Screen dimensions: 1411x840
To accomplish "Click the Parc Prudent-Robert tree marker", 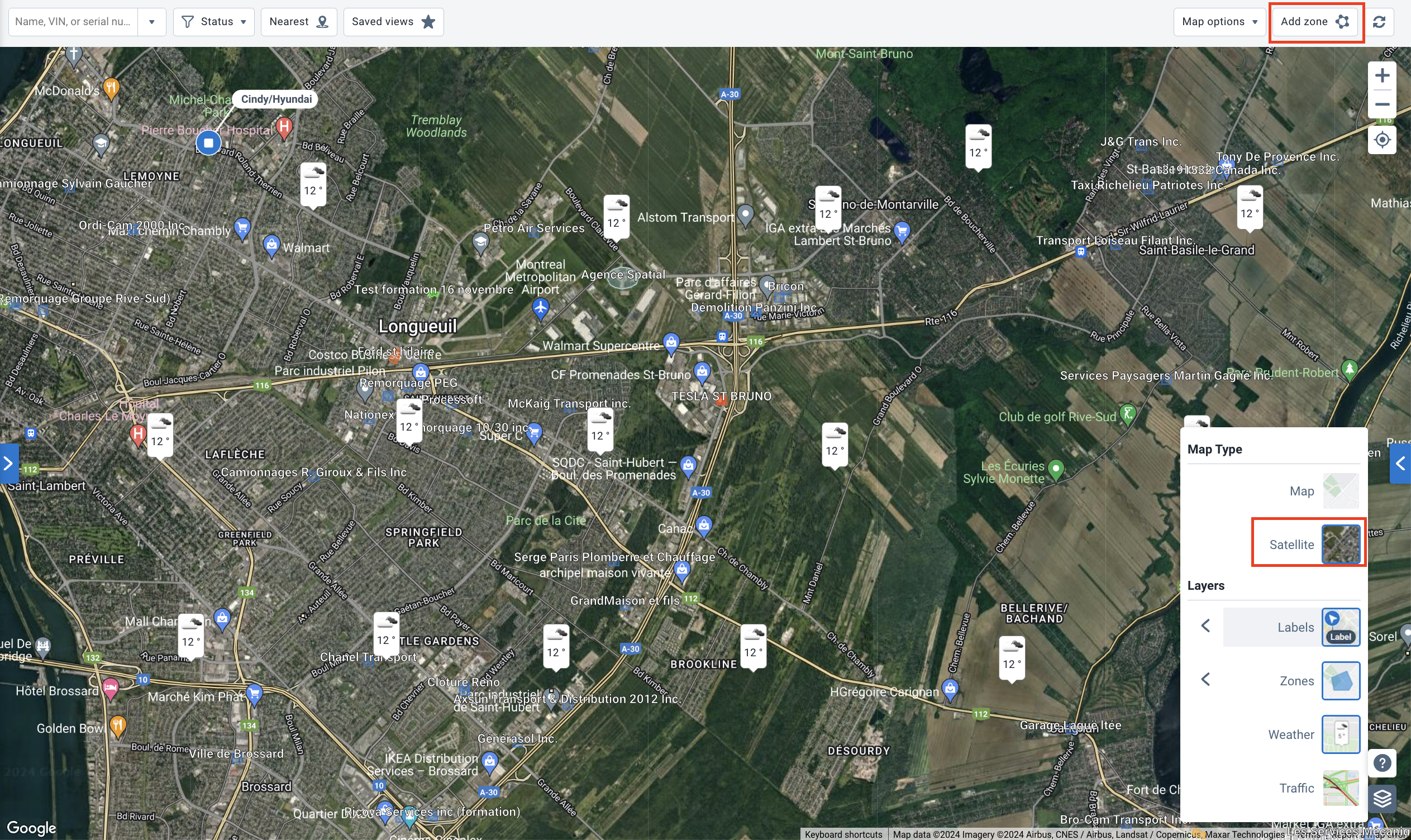I will pos(1350,370).
